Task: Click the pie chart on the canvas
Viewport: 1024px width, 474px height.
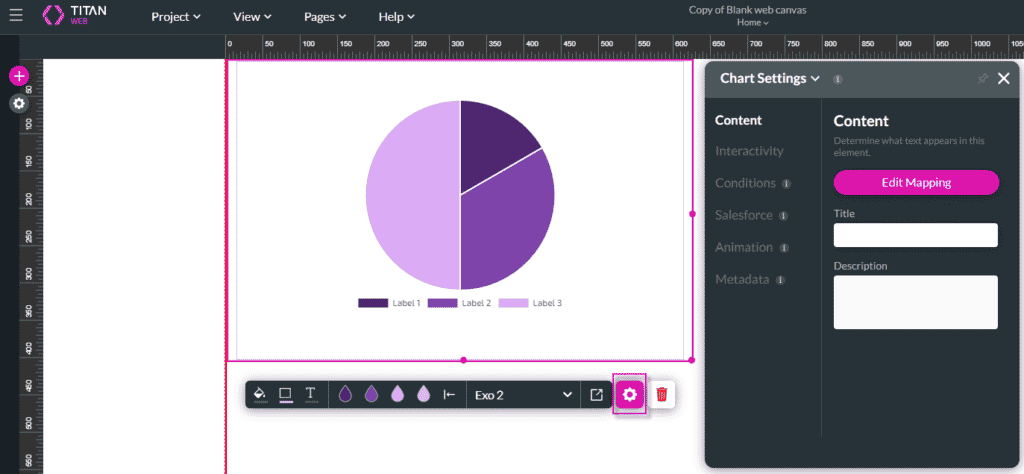Action: (x=460, y=195)
